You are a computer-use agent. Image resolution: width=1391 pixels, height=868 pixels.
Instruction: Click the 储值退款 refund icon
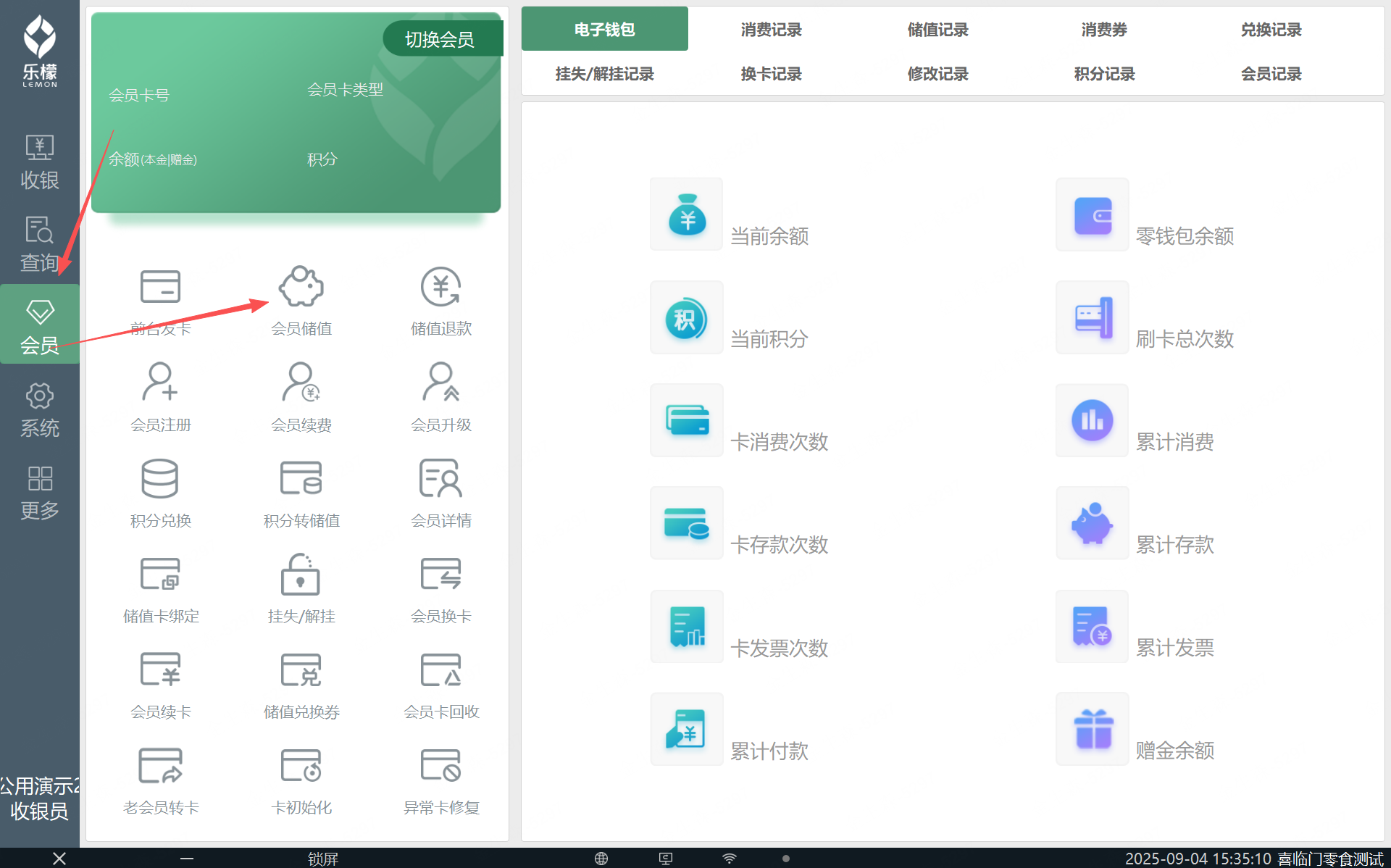click(440, 288)
